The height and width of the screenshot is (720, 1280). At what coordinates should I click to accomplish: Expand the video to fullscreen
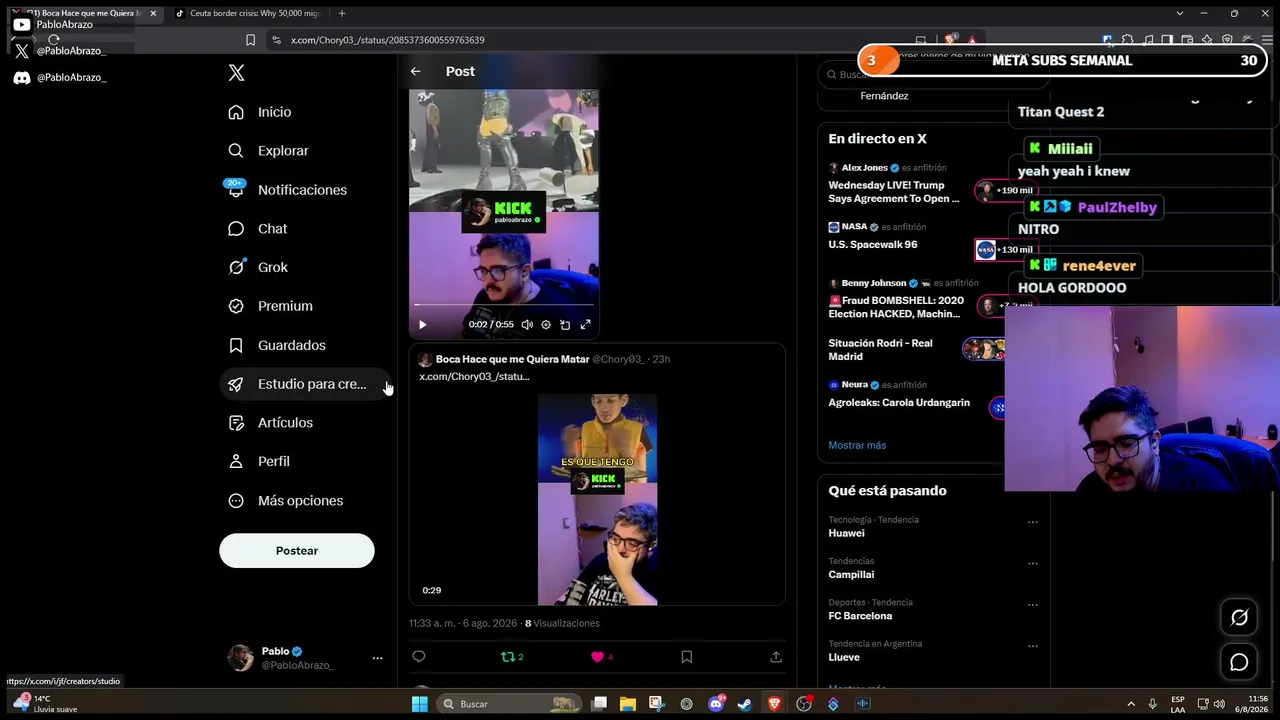pyautogui.click(x=586, y=325)
